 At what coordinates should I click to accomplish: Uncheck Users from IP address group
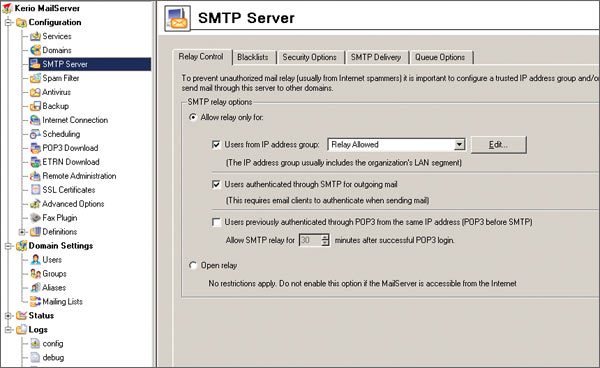tap(216, 145)
